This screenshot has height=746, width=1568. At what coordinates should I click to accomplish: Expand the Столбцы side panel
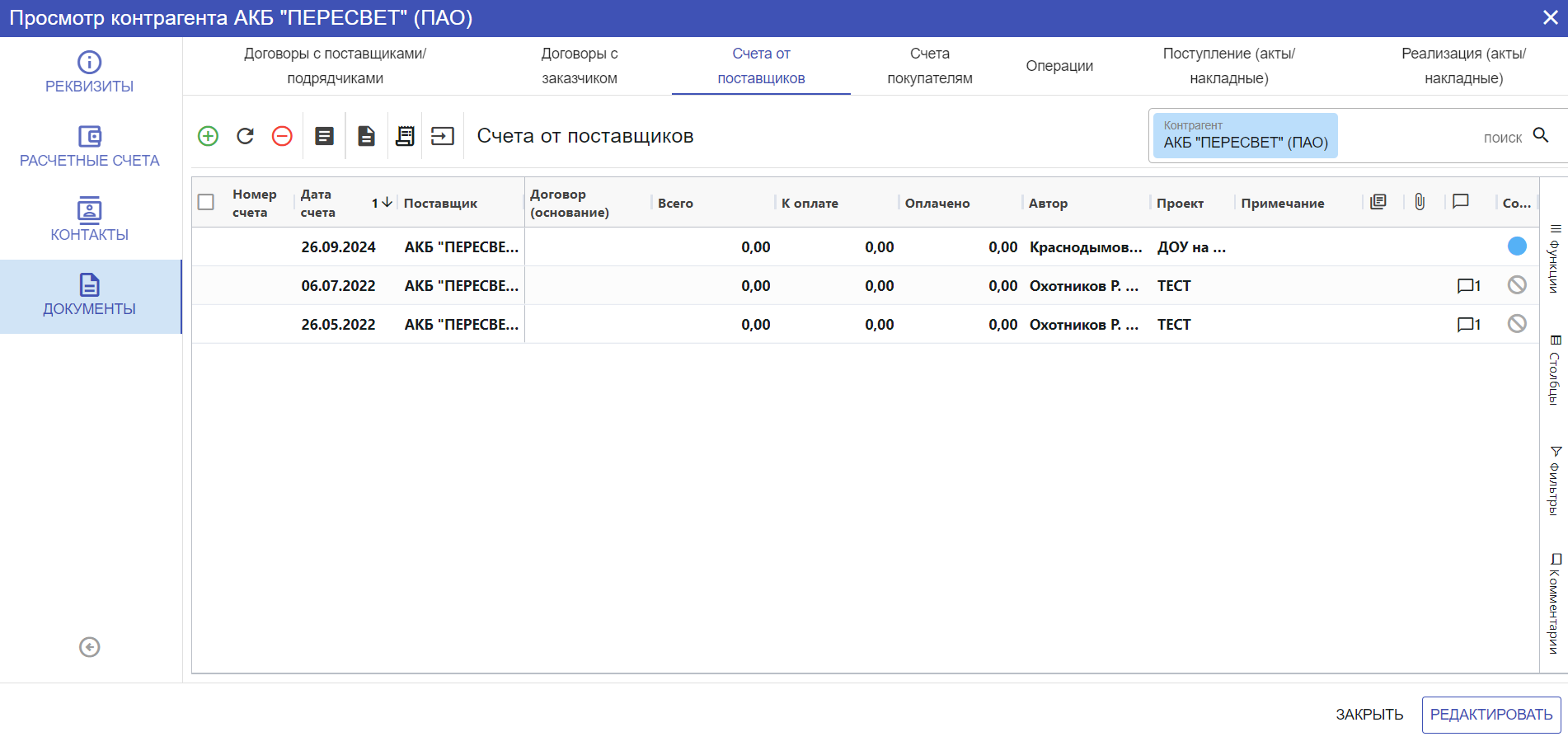tap(1555, 369)
